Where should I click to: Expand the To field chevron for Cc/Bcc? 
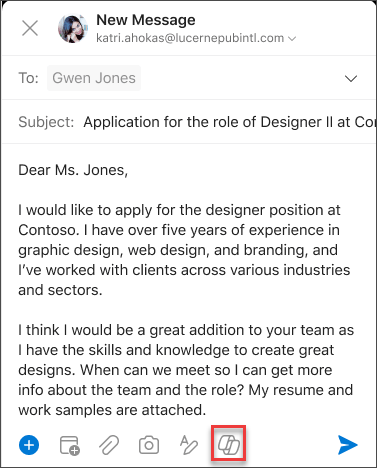tap(351, 79)
